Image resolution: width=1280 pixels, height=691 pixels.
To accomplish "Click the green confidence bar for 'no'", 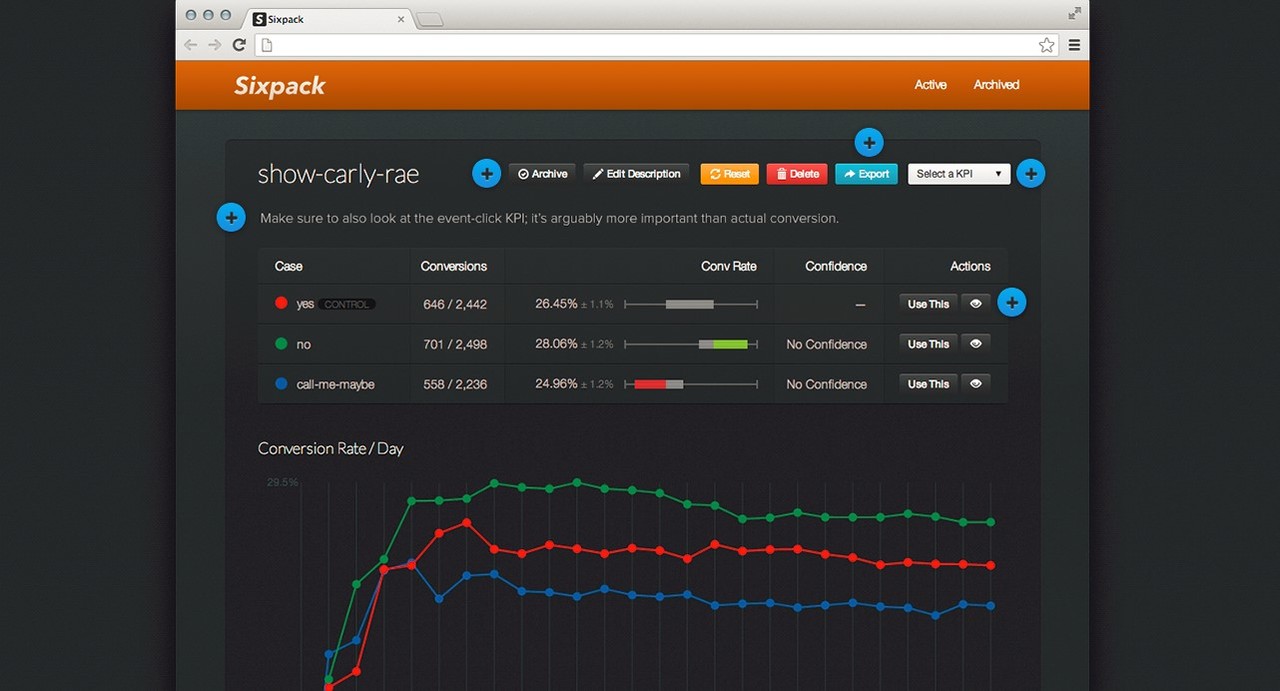I will pos(731,344).
